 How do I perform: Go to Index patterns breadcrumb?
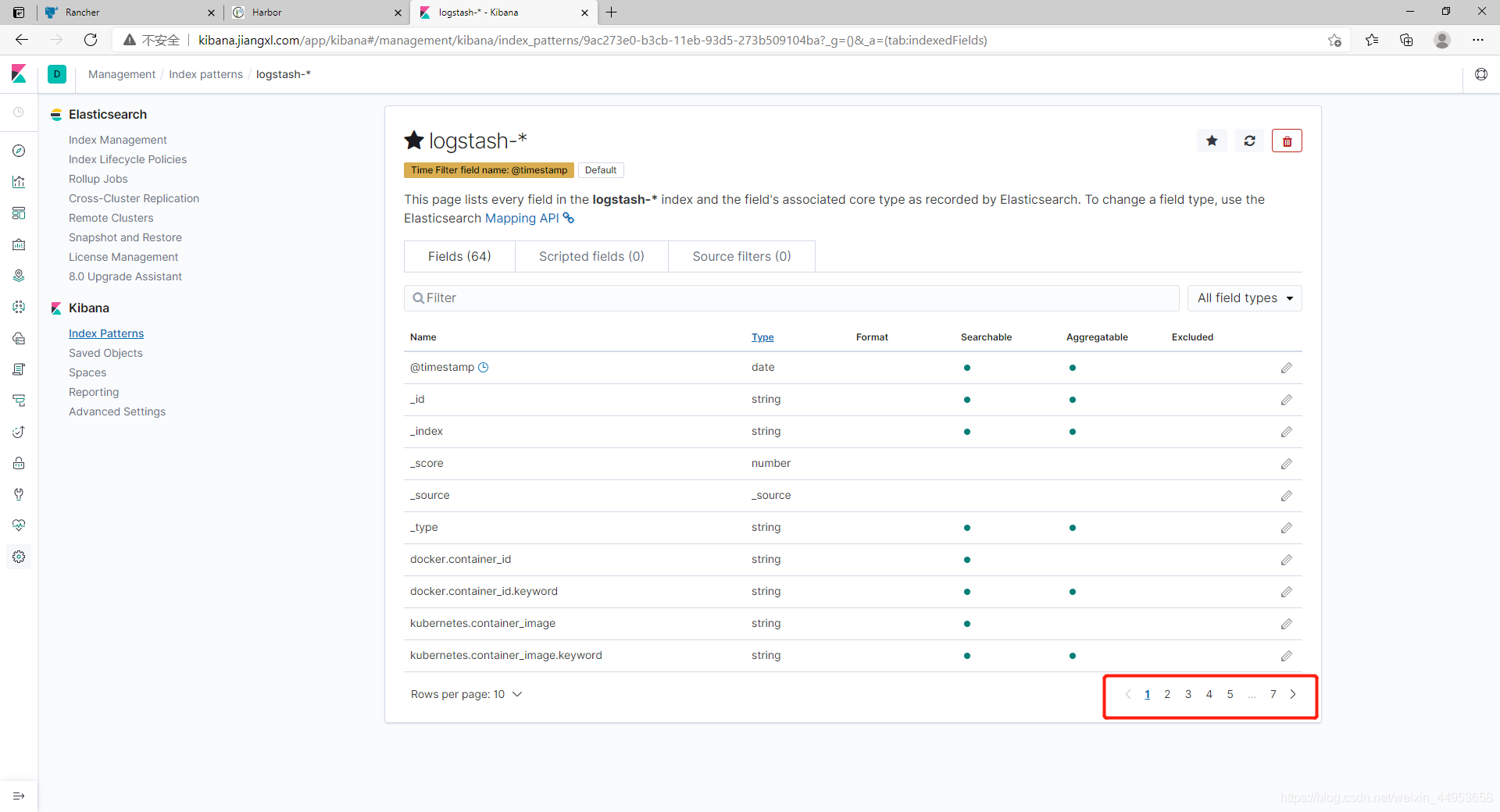click(x=206, y=74)
